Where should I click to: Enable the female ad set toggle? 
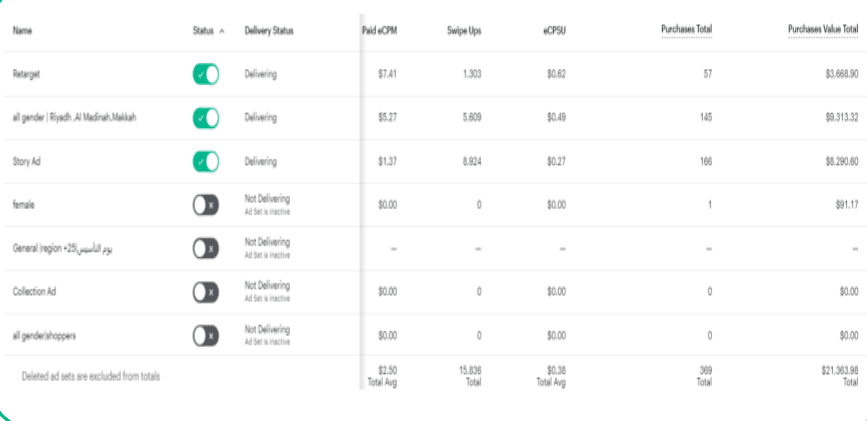click(206, 205)
